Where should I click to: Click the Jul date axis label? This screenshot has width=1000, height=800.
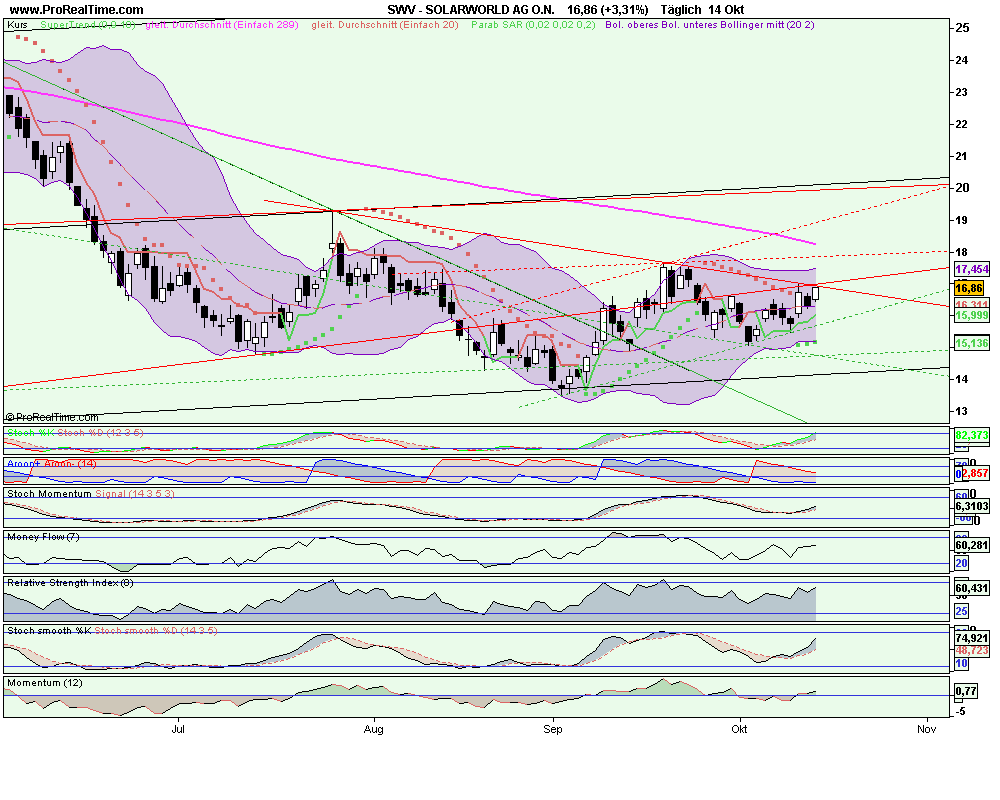[178, 729]
